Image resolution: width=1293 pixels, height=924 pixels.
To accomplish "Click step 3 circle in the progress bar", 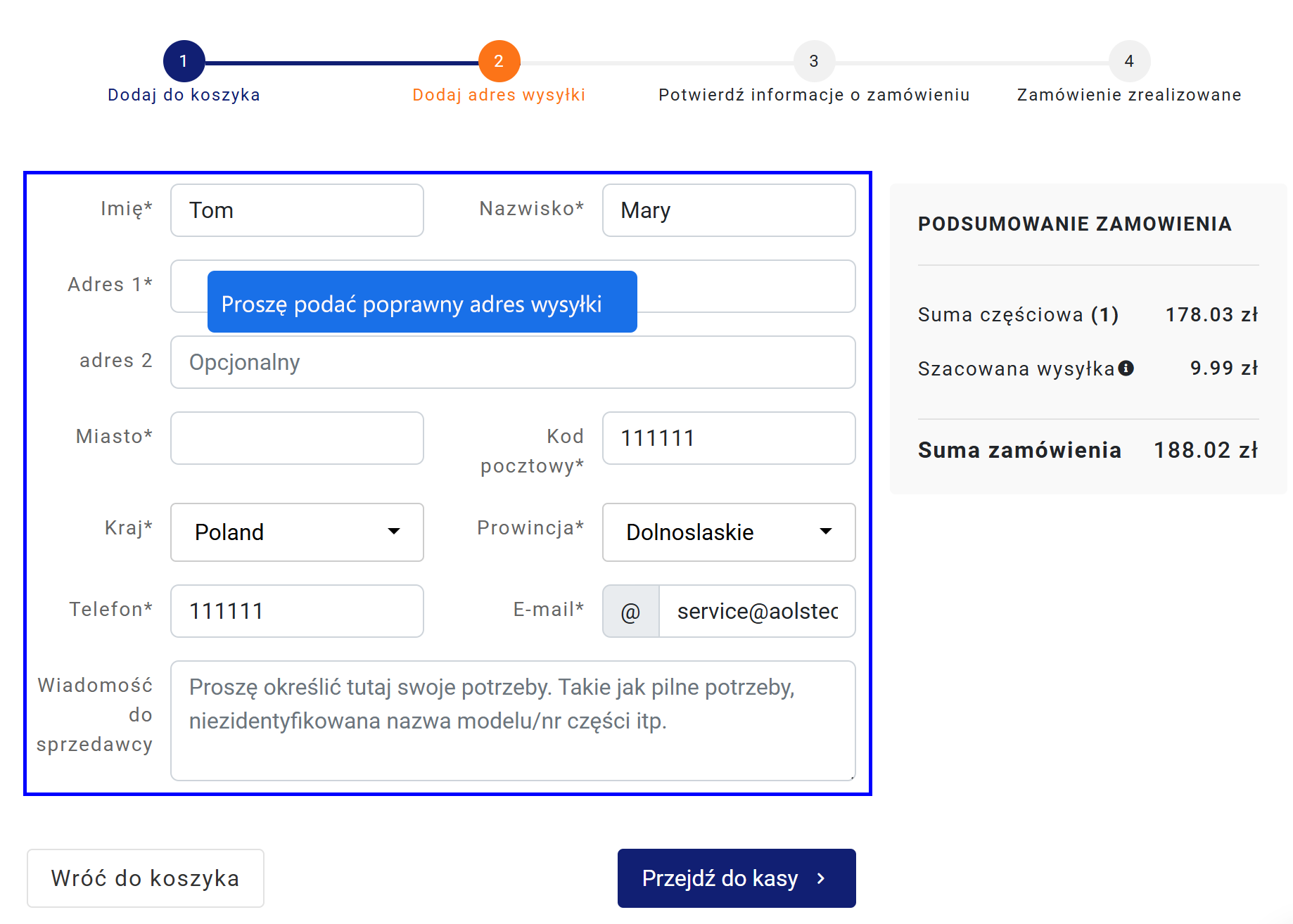I will [814, 61].
